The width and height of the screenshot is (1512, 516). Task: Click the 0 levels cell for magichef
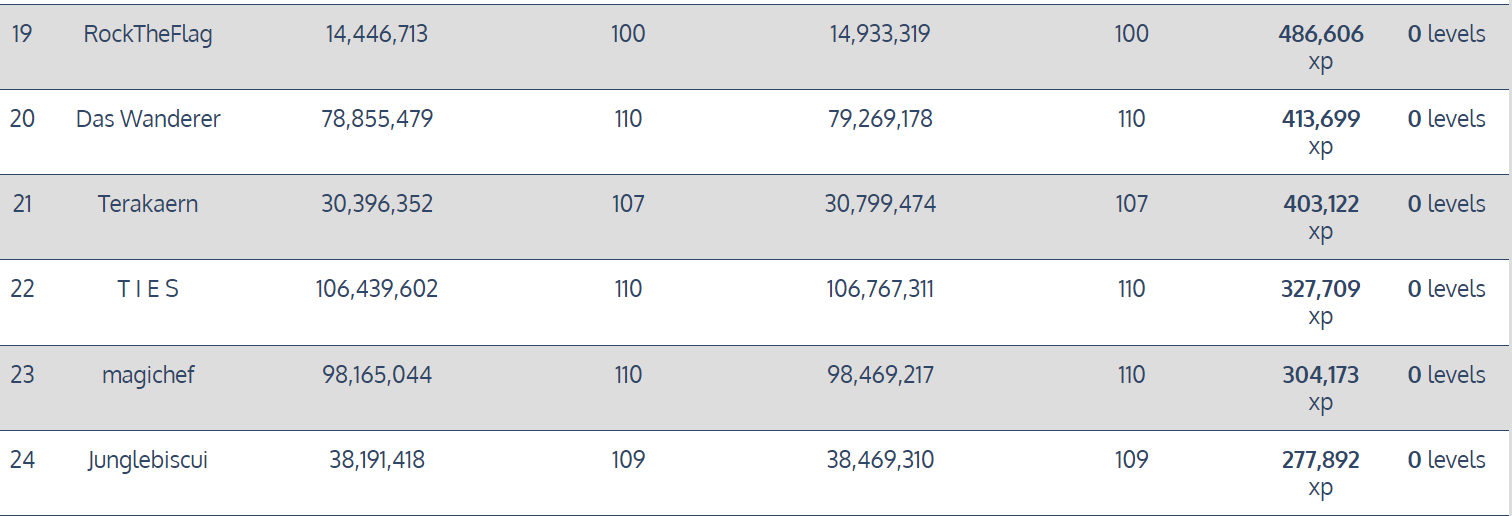coord(1446,375)
